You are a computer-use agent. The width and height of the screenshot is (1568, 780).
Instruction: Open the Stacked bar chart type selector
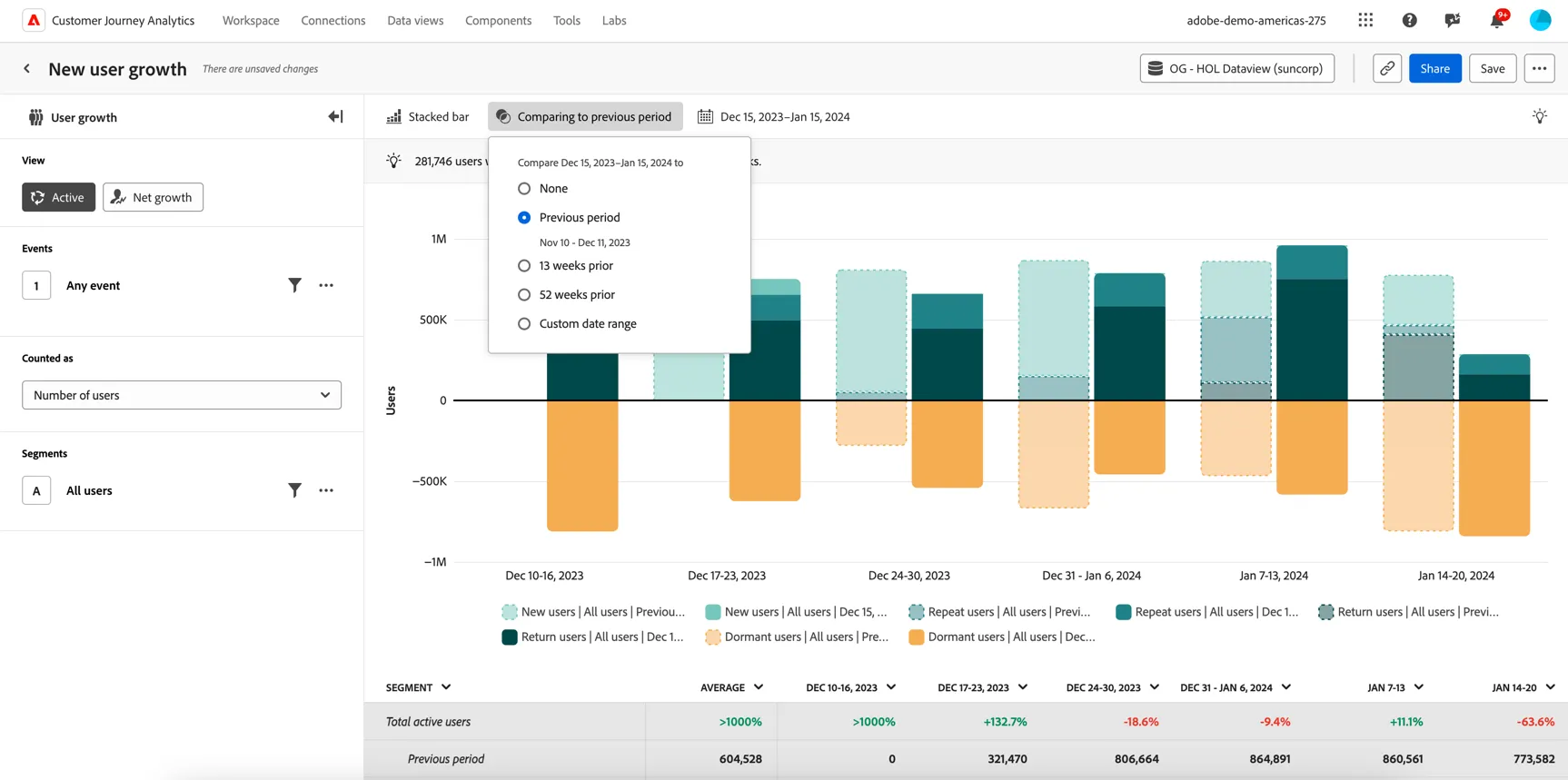coord(428,116)
